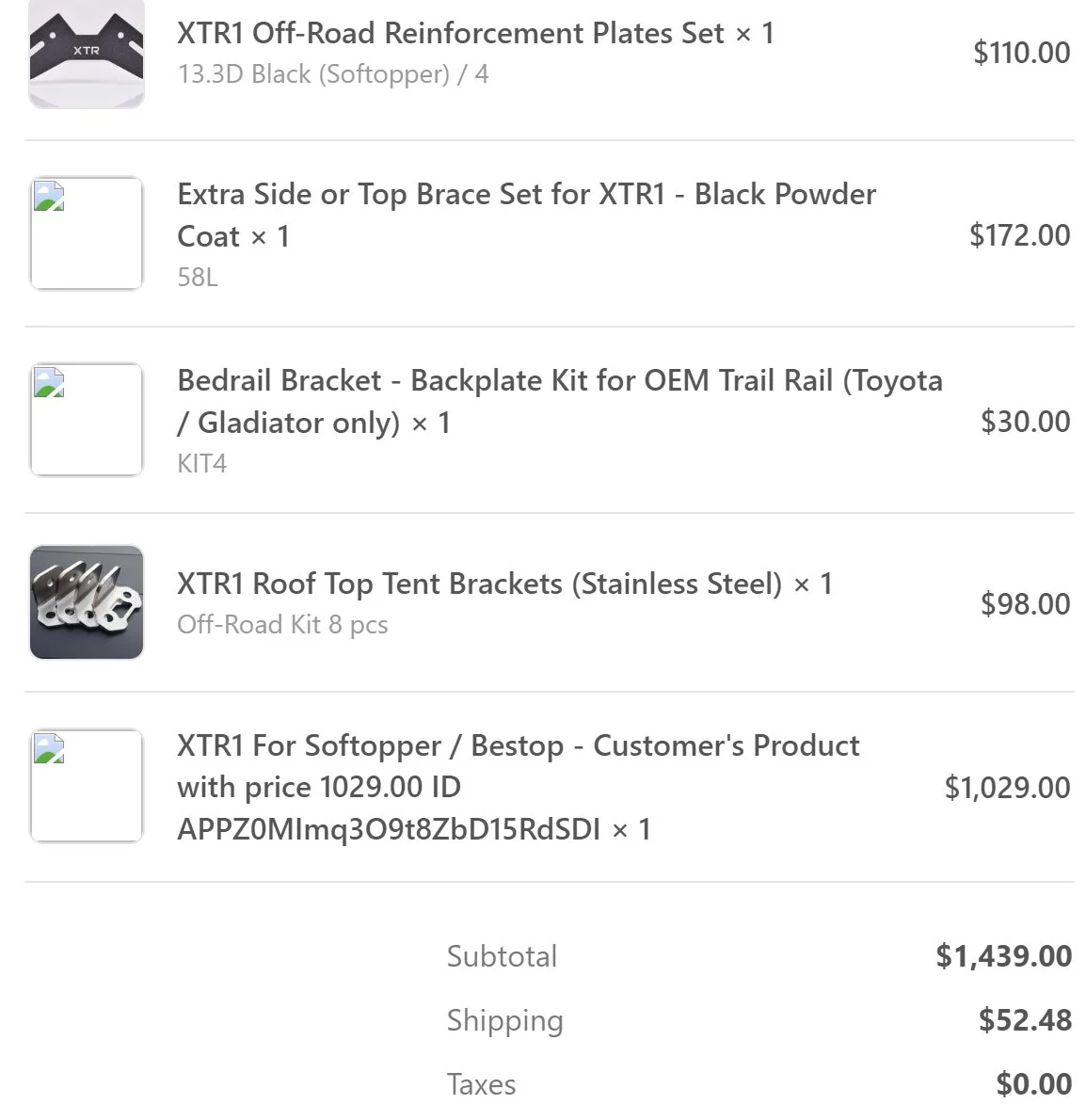Click the $110.00 item price
Image resolution: width=1086 pixels, height=1120 pixels.
(x=1022, y=53)
